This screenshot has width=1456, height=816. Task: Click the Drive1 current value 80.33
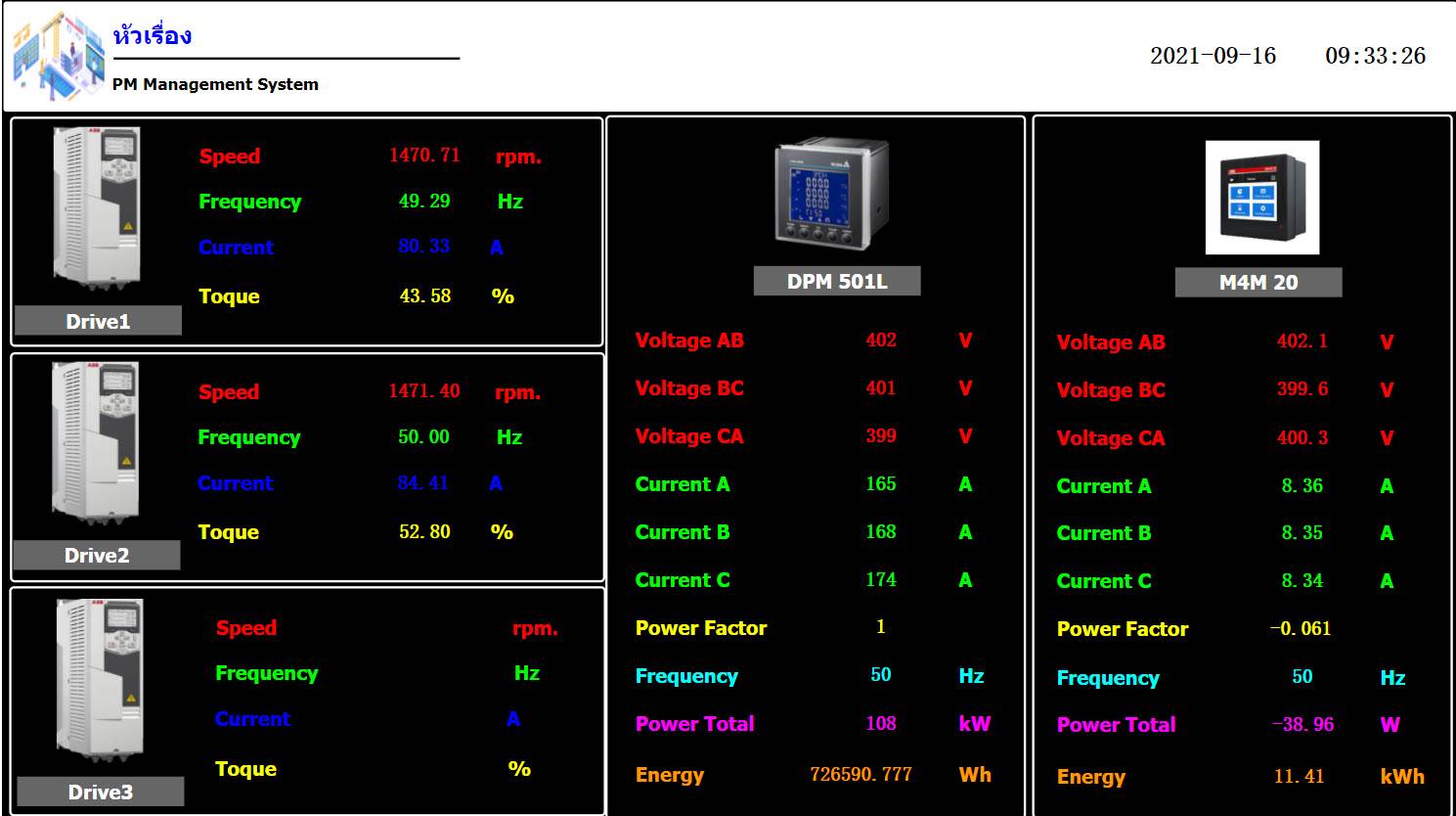(x=423, y=247)
